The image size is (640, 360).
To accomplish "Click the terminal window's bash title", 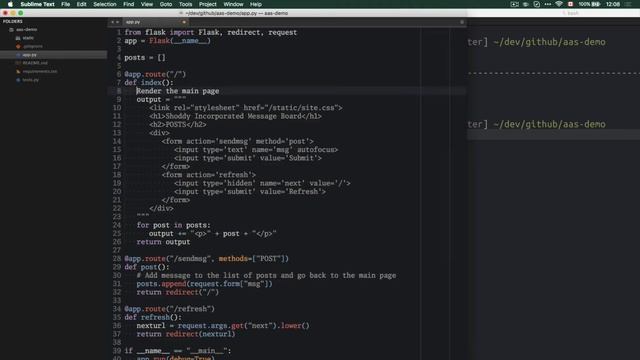I will [573, 13].
